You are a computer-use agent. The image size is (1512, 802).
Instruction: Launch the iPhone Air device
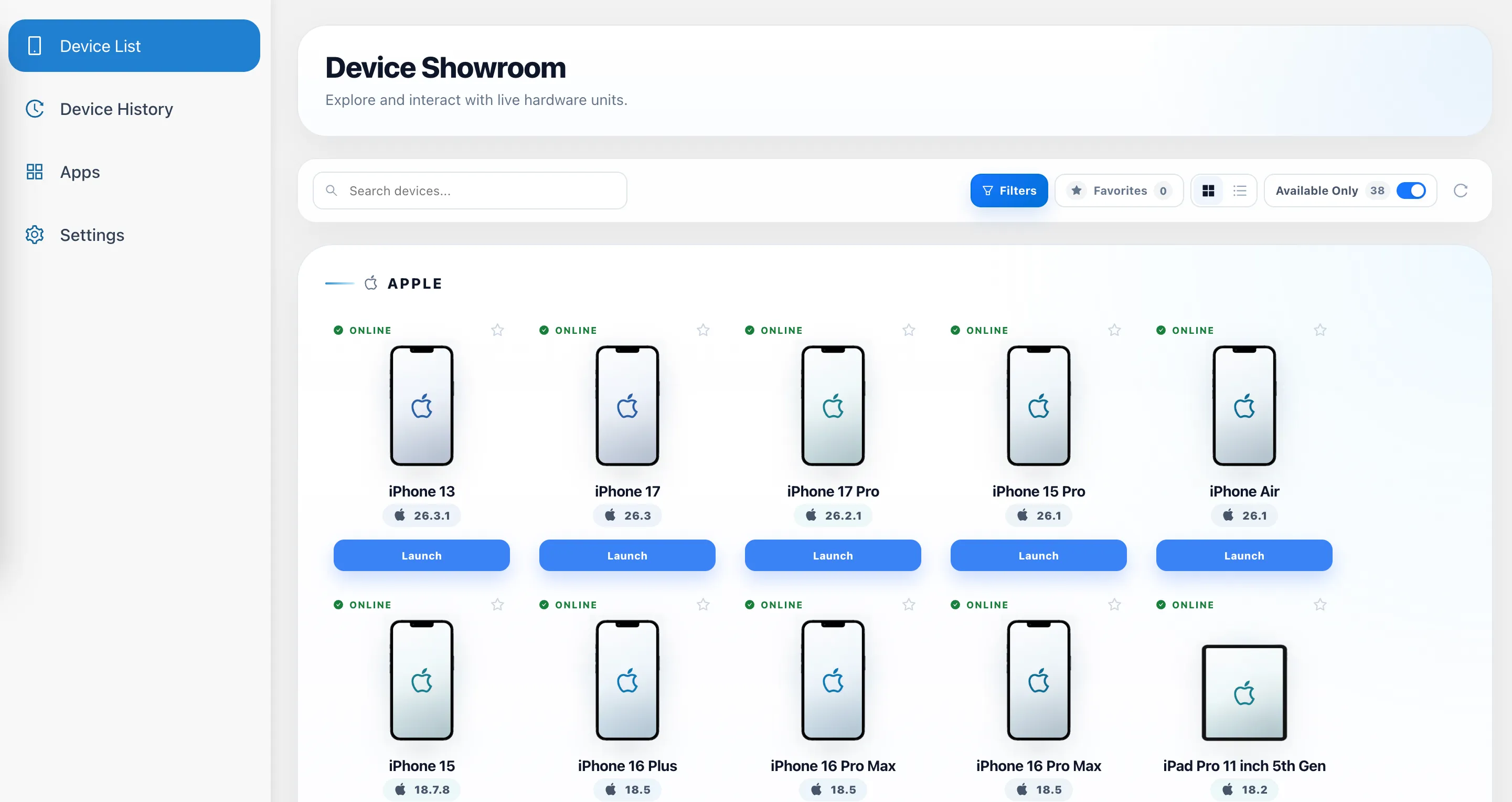point(1244,555)
